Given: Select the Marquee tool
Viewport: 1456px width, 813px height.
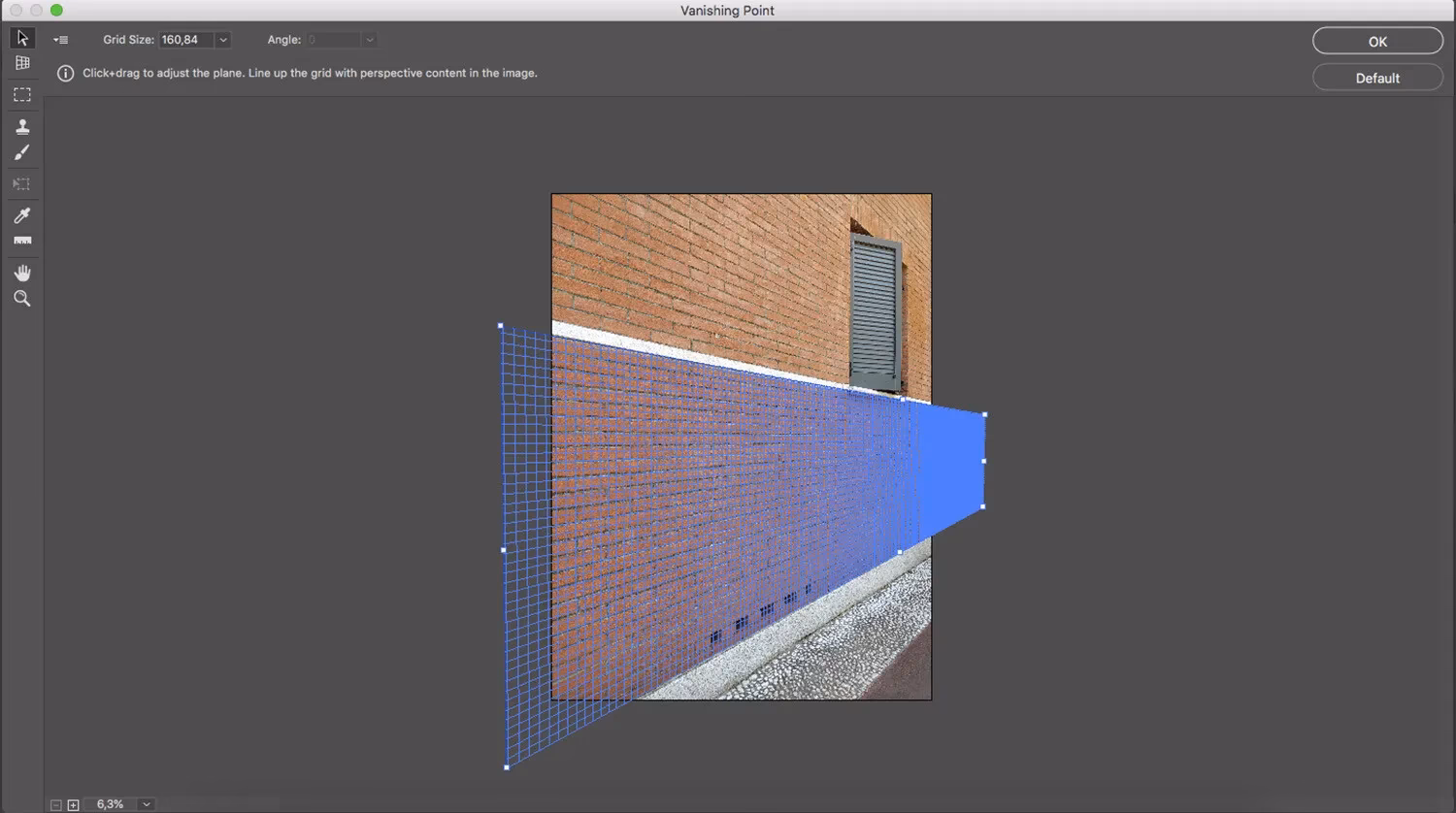Looking at the screenshot, I should pos(22,94).
